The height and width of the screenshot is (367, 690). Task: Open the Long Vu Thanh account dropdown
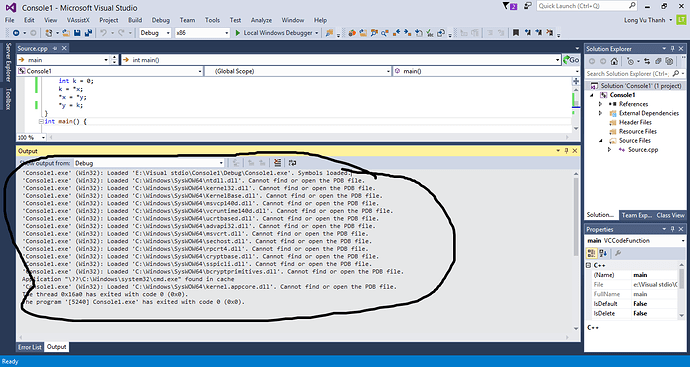pyautogui.click(x=648, y=20)
